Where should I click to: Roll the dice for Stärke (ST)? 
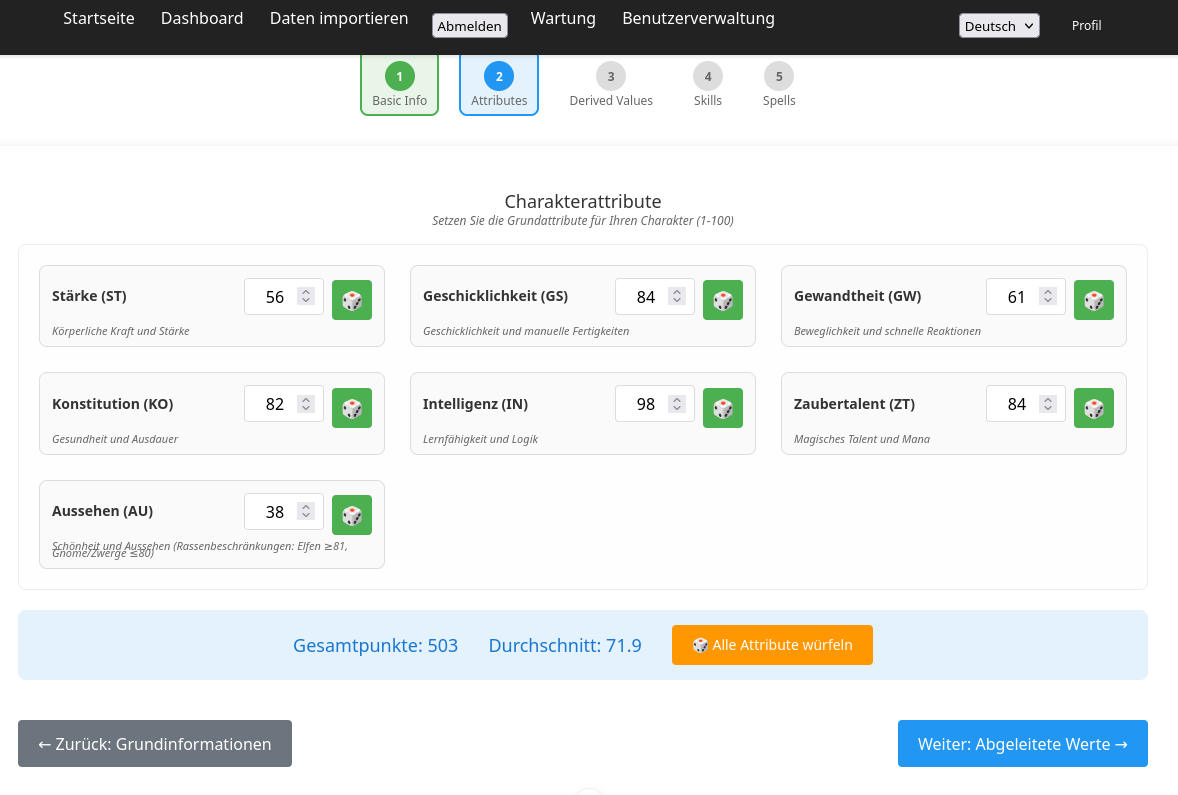352,300
